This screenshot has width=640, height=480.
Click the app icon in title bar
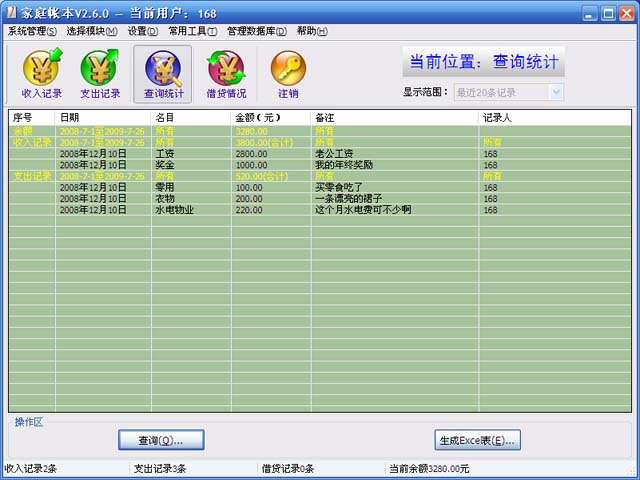point(11,13)
